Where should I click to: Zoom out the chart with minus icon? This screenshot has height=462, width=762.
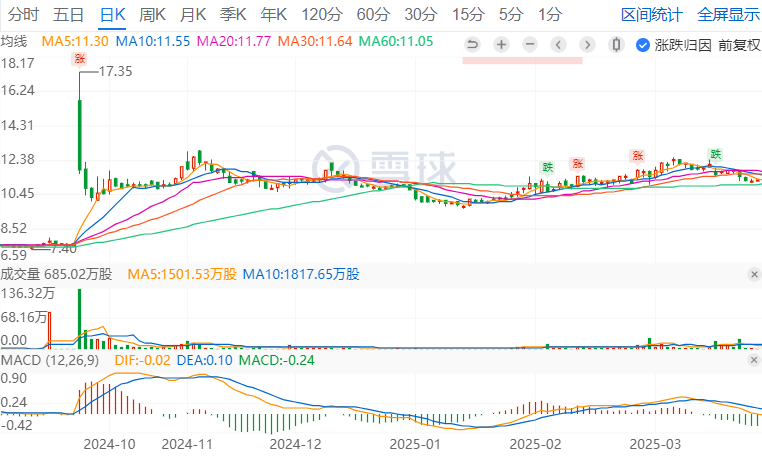pos(530,45)
